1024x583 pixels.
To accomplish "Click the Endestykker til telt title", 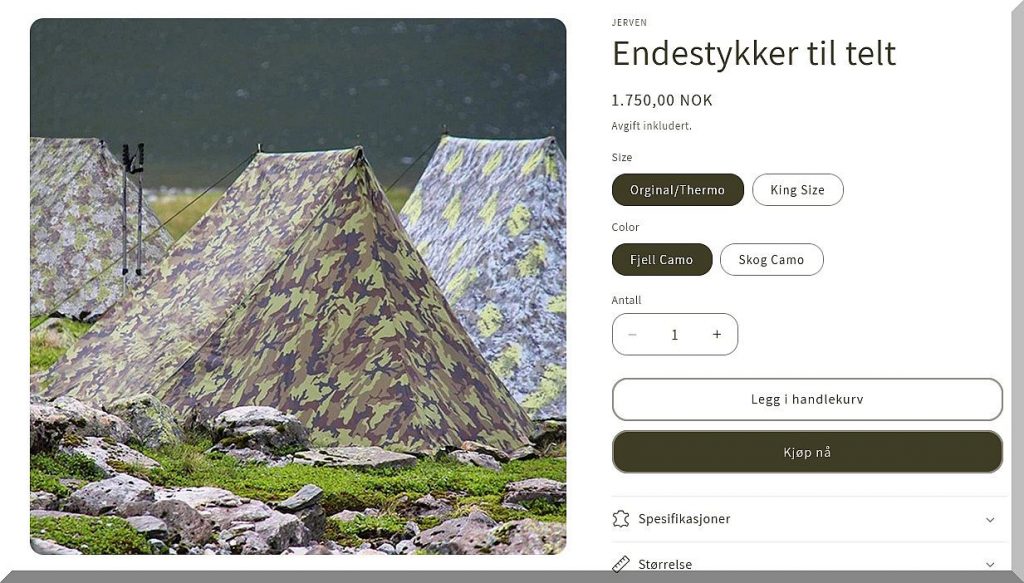I will [x=754, y=54].
